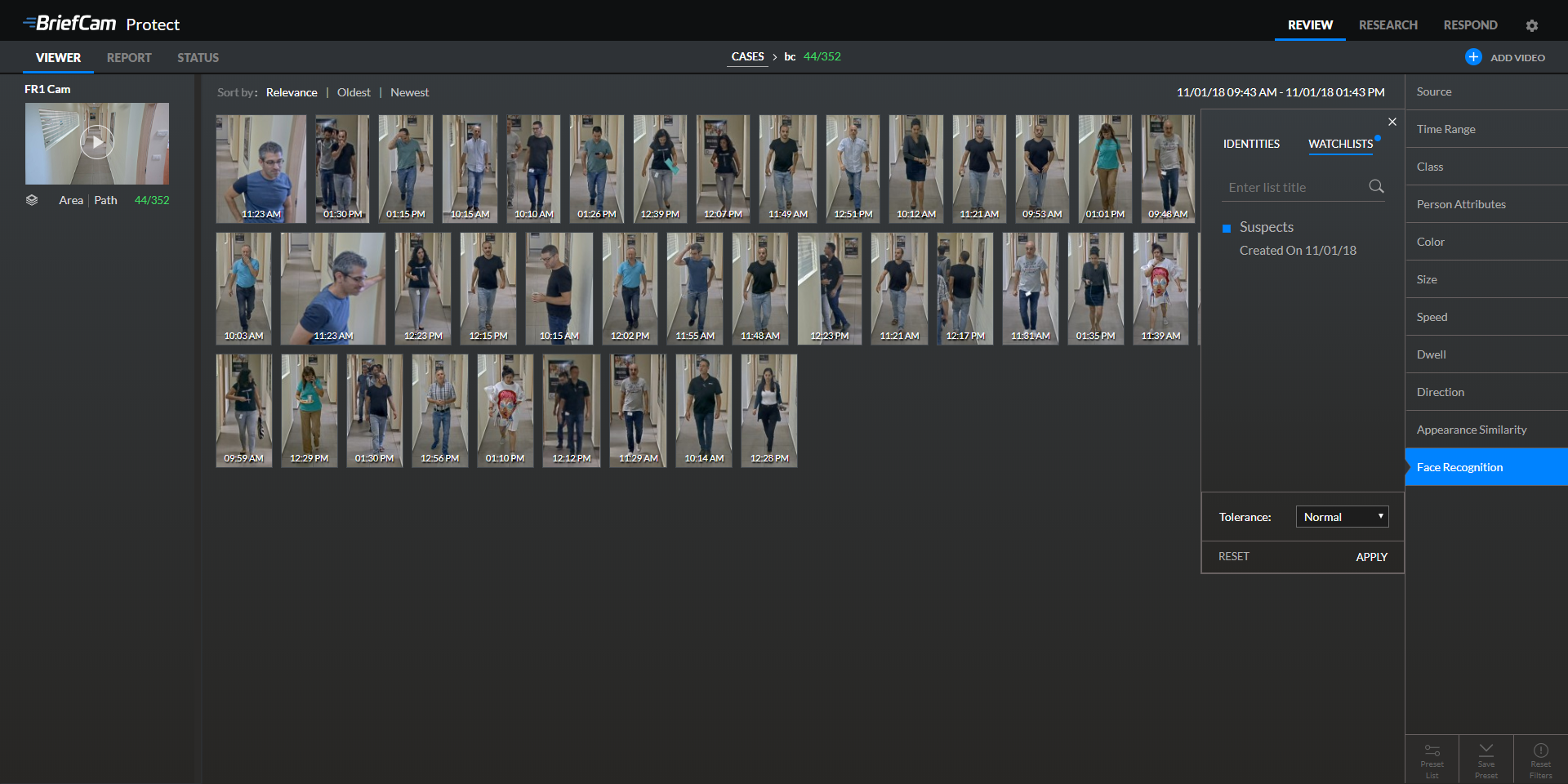Click Reset Filters icon
This screenshot has height=784, width=1568.
point(1540,758)
